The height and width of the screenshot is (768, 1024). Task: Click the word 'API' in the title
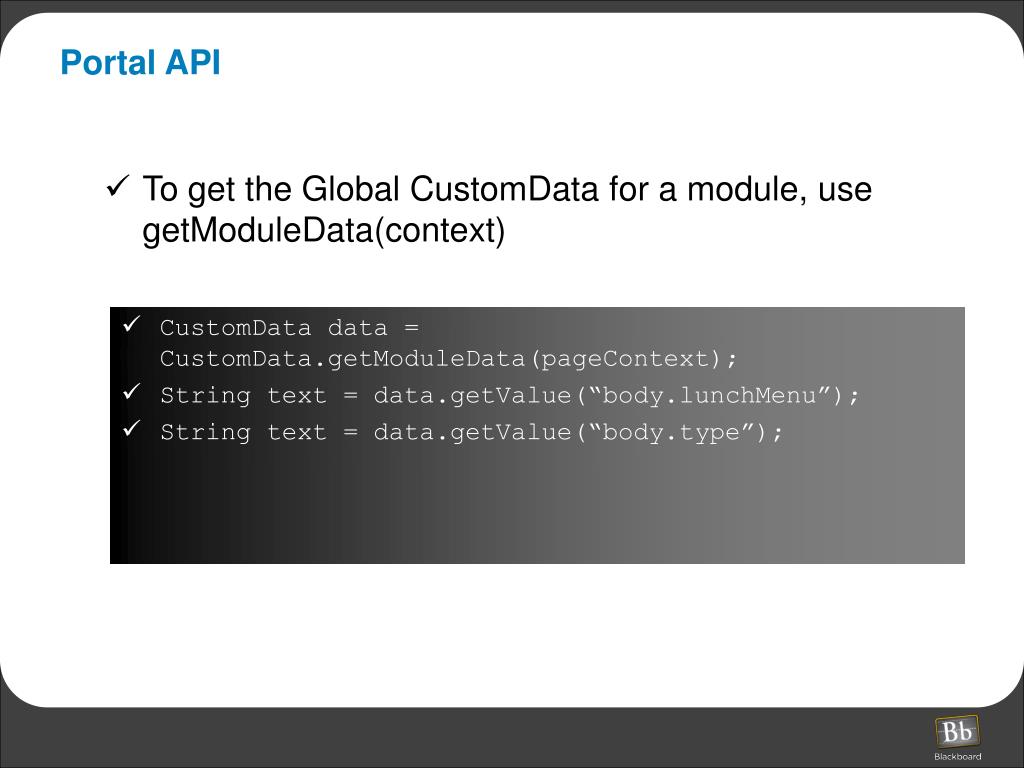coord(193,63)
